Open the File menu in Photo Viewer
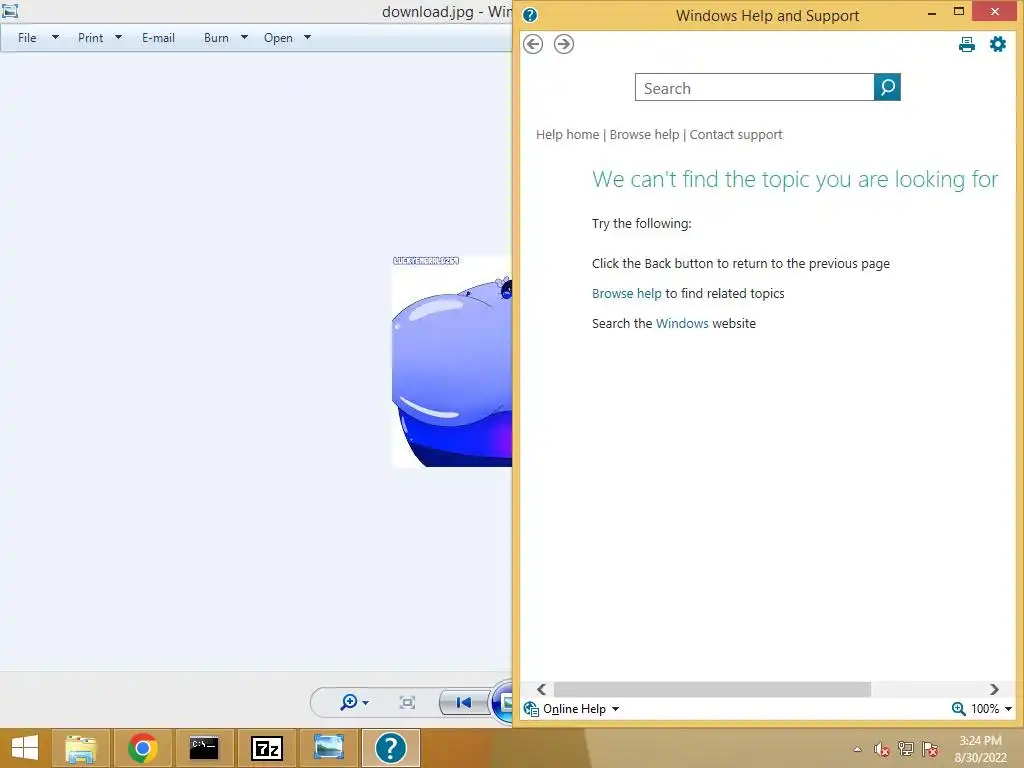This screenshot has height=768, width=1024. [27, 38]
